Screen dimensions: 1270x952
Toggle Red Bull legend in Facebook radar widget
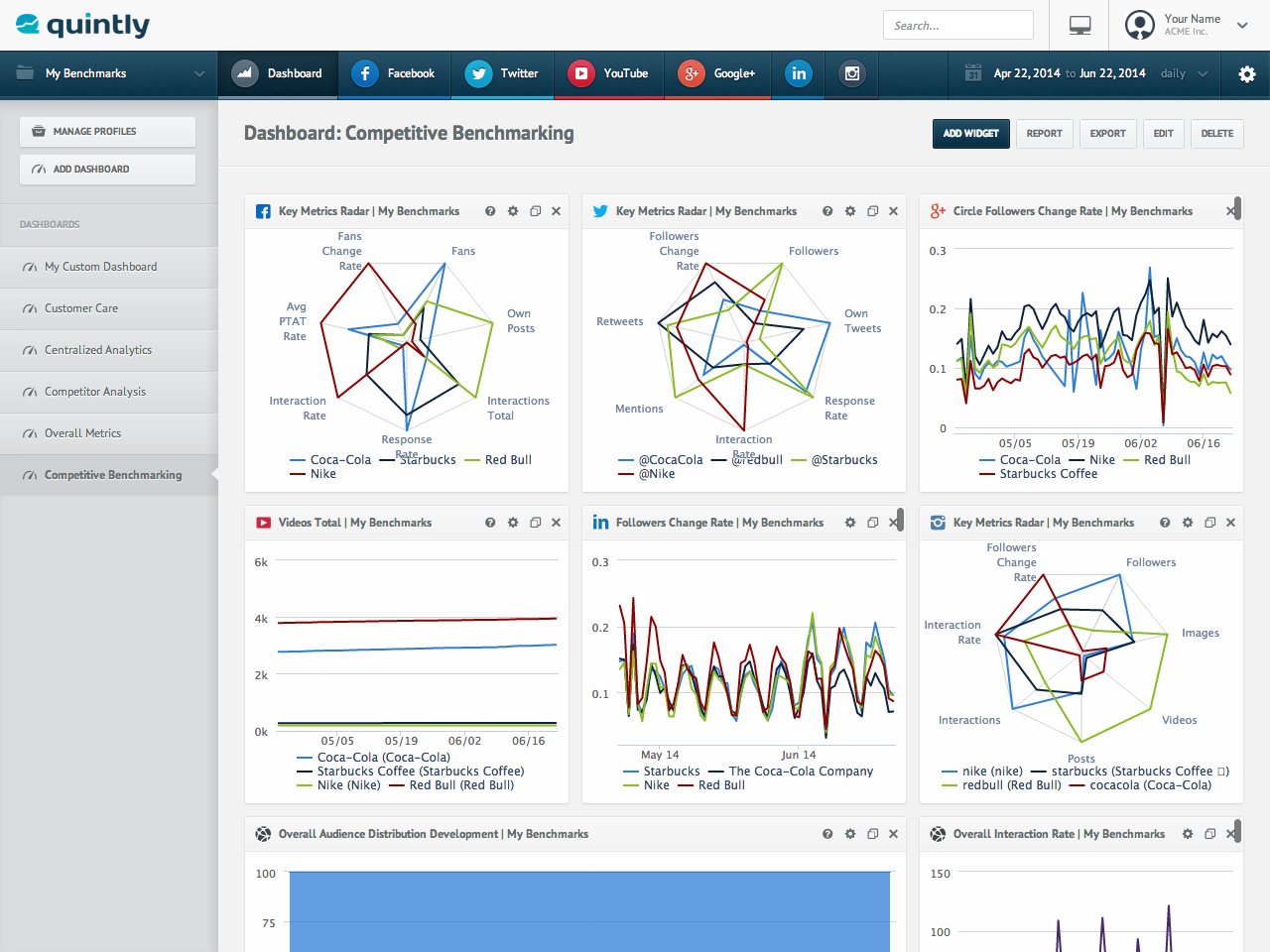click(498, 460)
